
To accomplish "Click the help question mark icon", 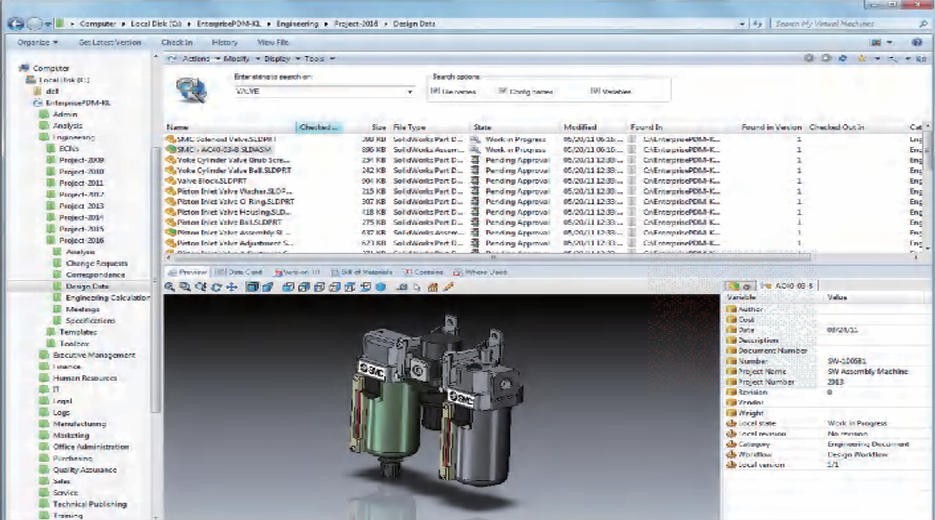I will click(917, 43).
